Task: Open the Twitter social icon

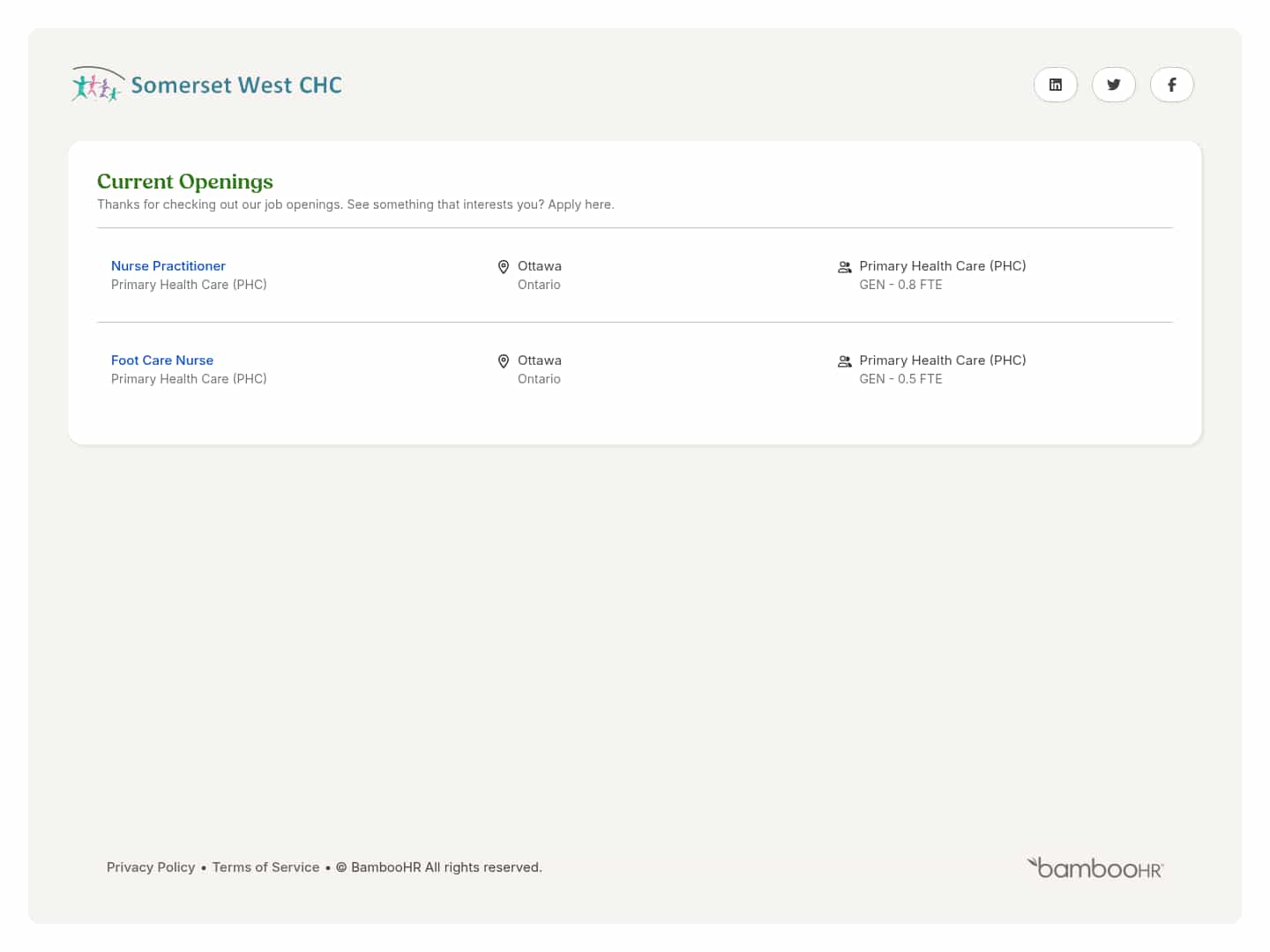Action: (x=1114, y=85)
